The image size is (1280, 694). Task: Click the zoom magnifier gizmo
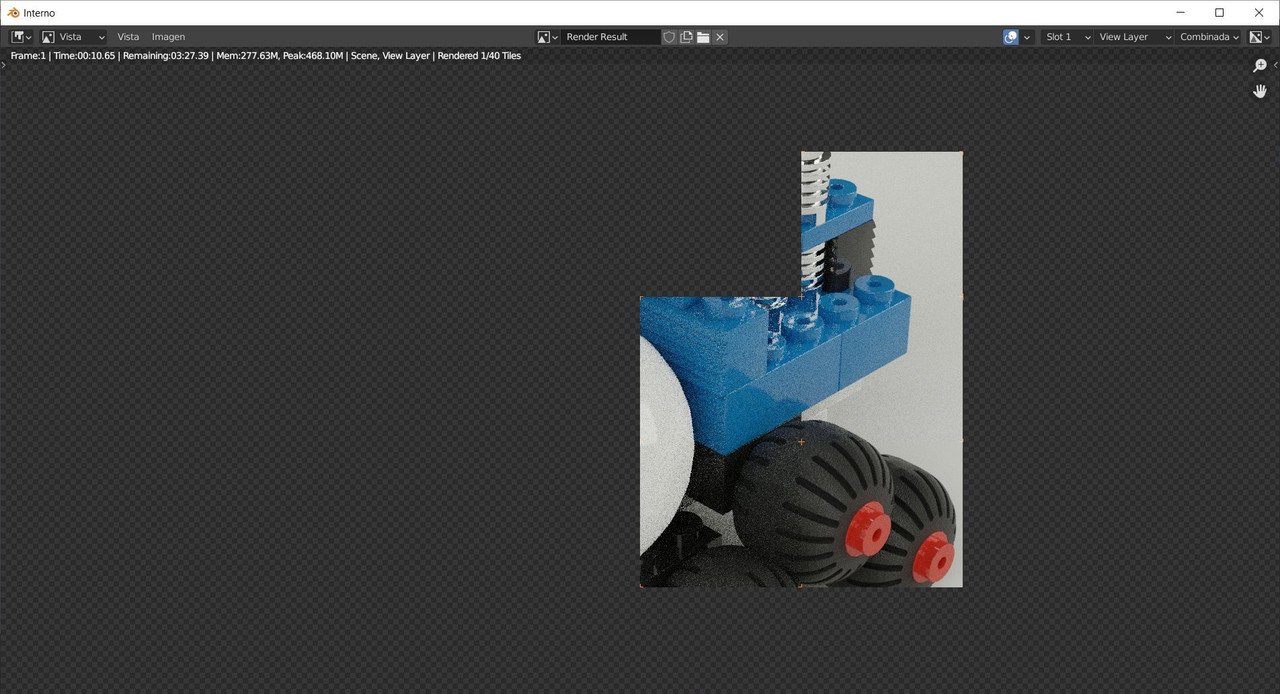[1260, 66]
